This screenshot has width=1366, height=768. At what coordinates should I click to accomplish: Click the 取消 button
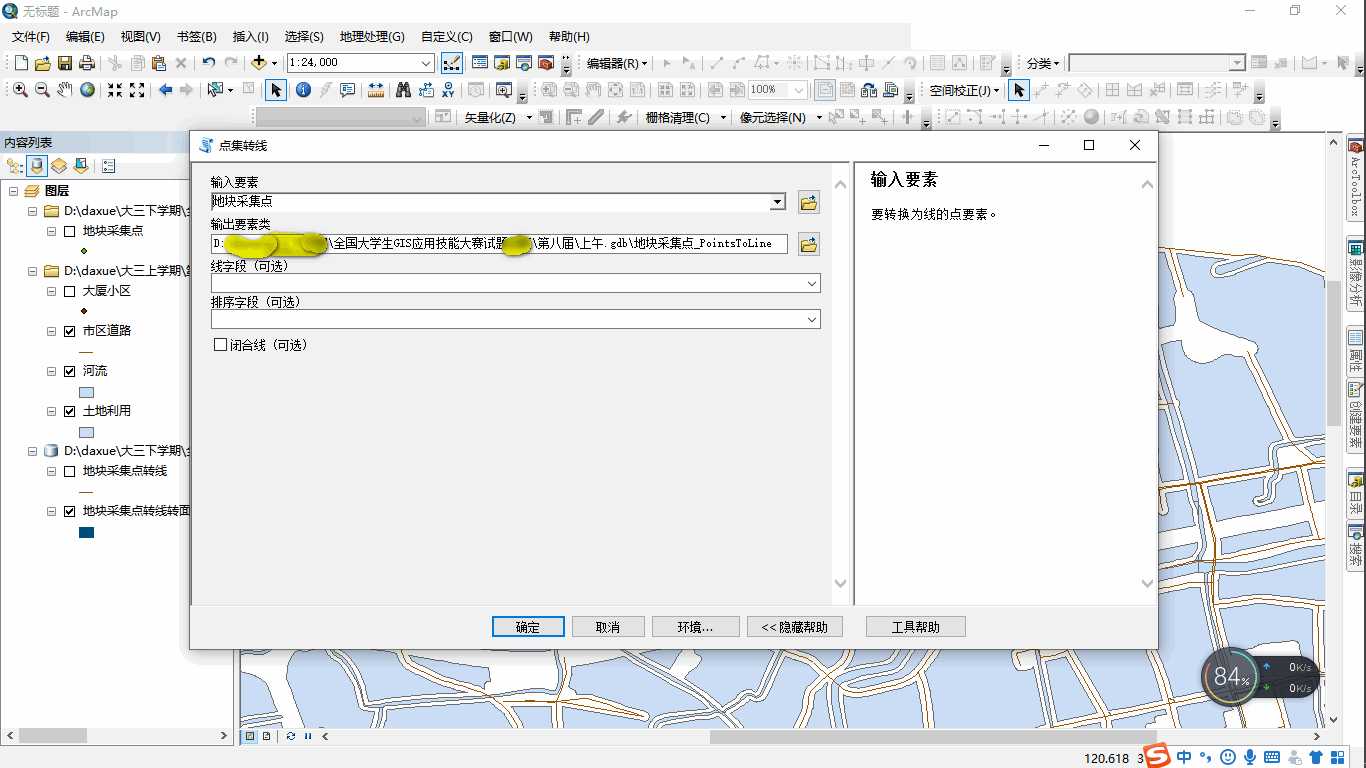point(607,627)
